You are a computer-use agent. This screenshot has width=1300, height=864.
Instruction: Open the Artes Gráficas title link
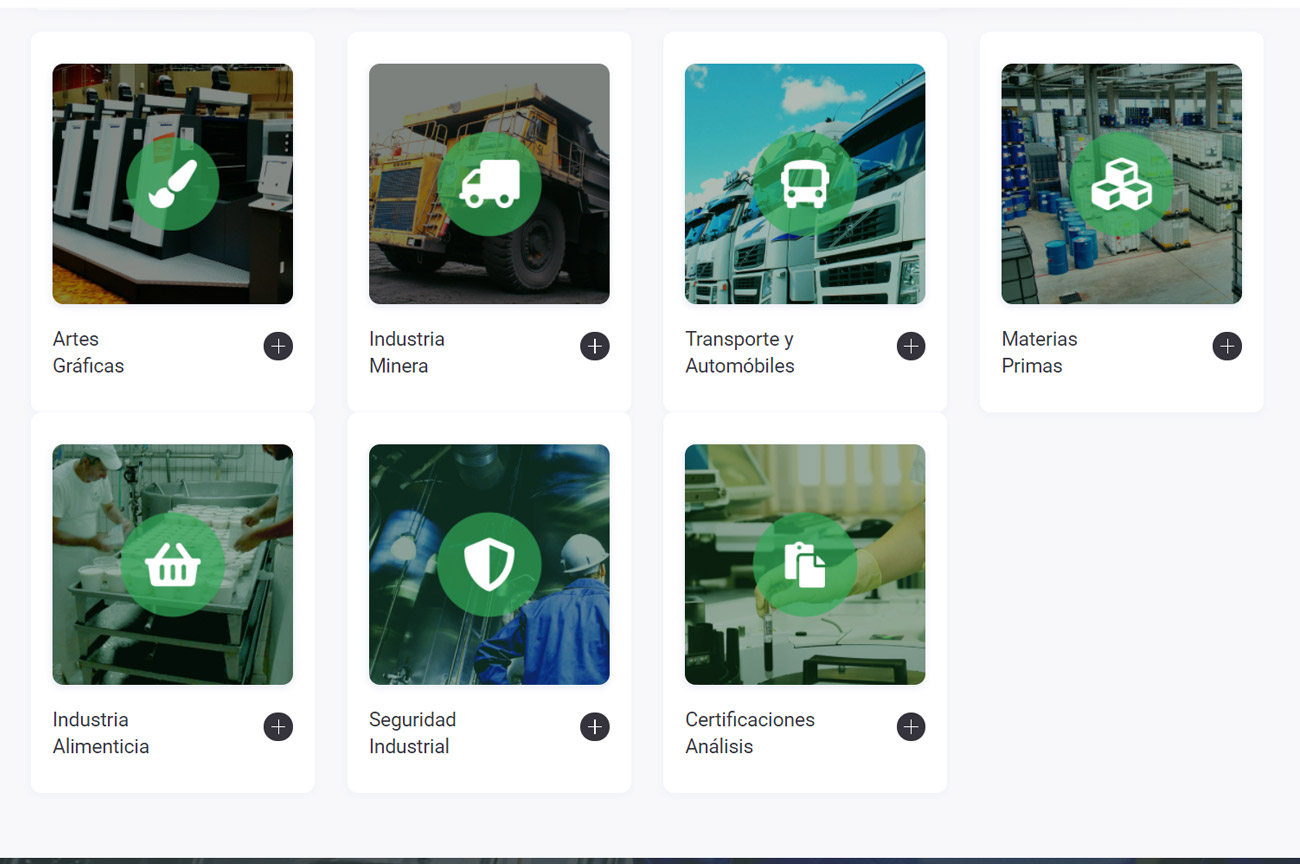tap(89, 352)
